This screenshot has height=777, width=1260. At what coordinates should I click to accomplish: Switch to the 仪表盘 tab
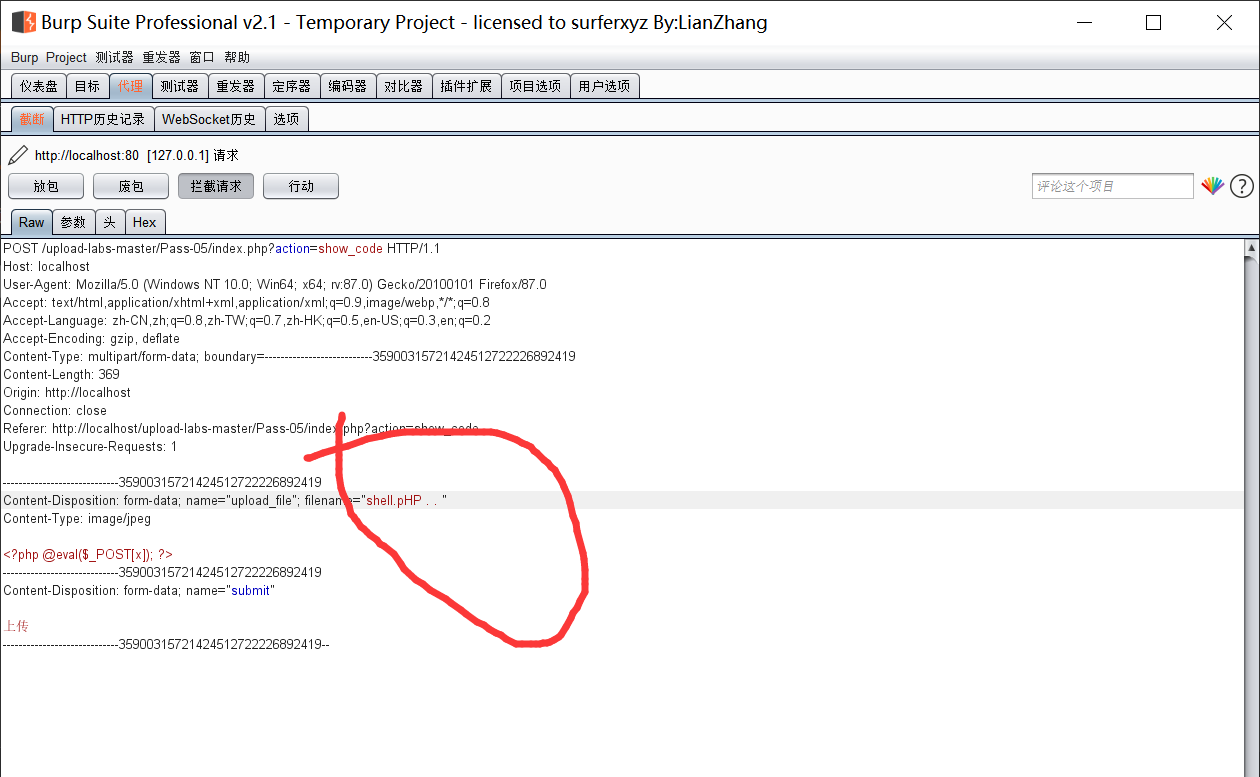click(x=39, y=86)
